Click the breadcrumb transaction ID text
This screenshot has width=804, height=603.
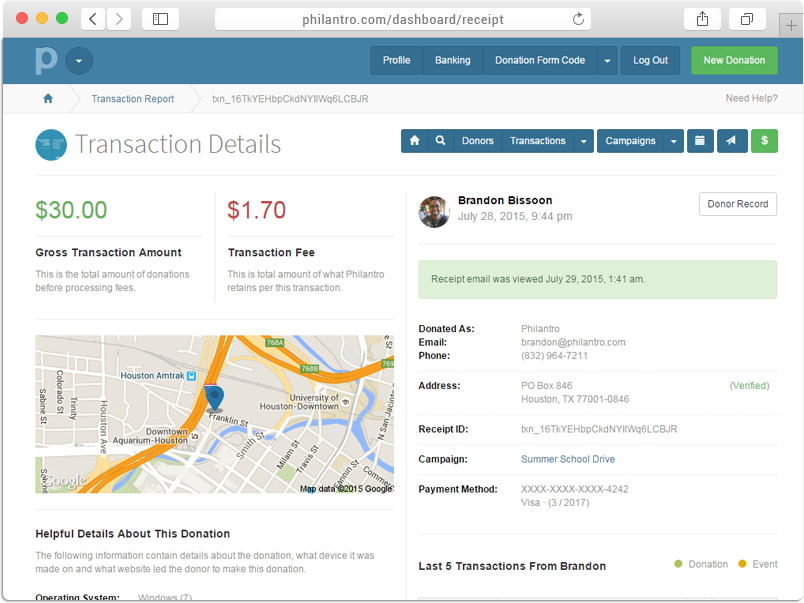tap(290, 99)
